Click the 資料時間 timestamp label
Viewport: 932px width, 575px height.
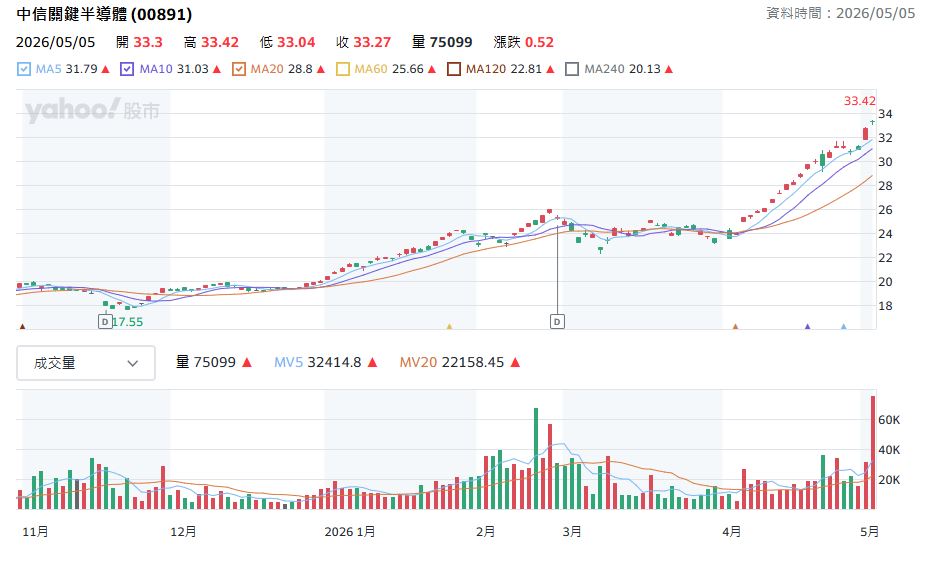[840, 13]
